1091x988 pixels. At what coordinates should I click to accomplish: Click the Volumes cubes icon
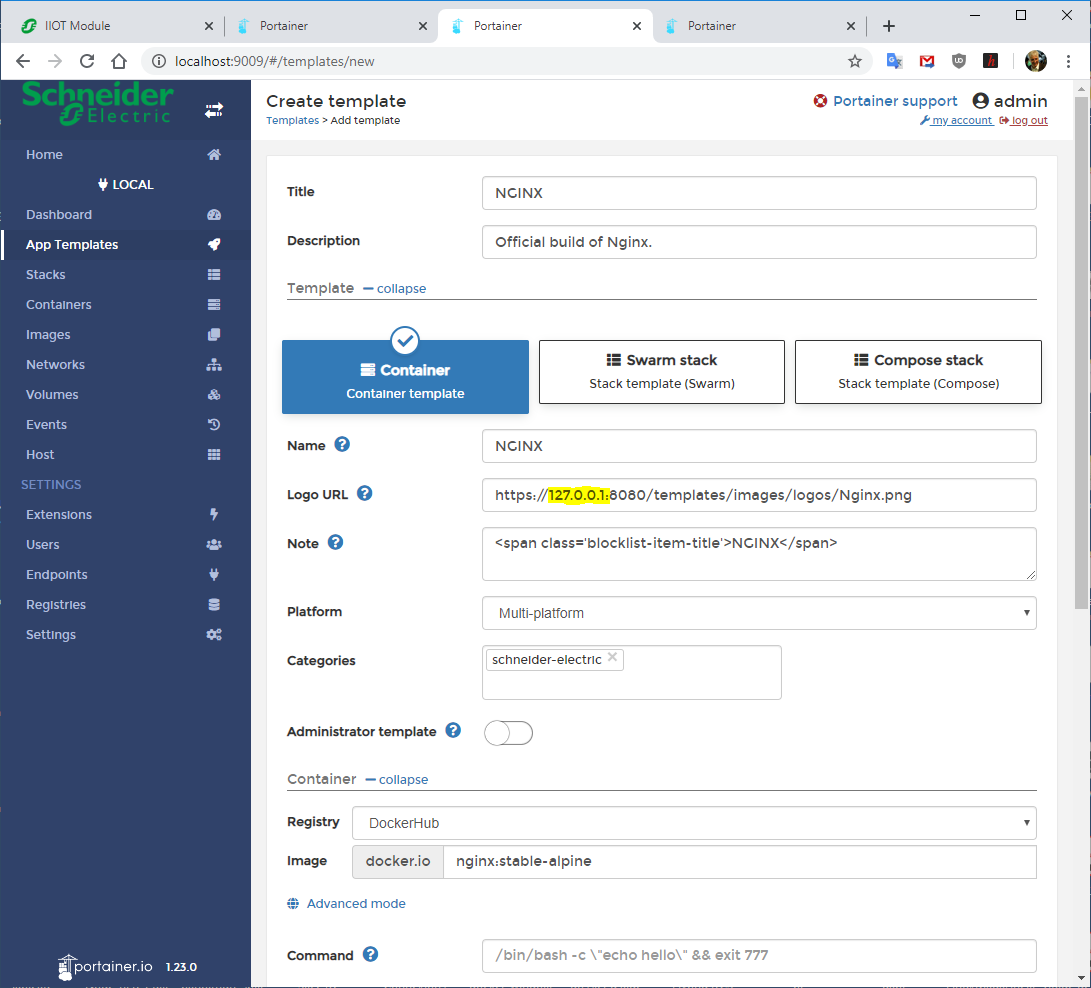pos(214,394)
